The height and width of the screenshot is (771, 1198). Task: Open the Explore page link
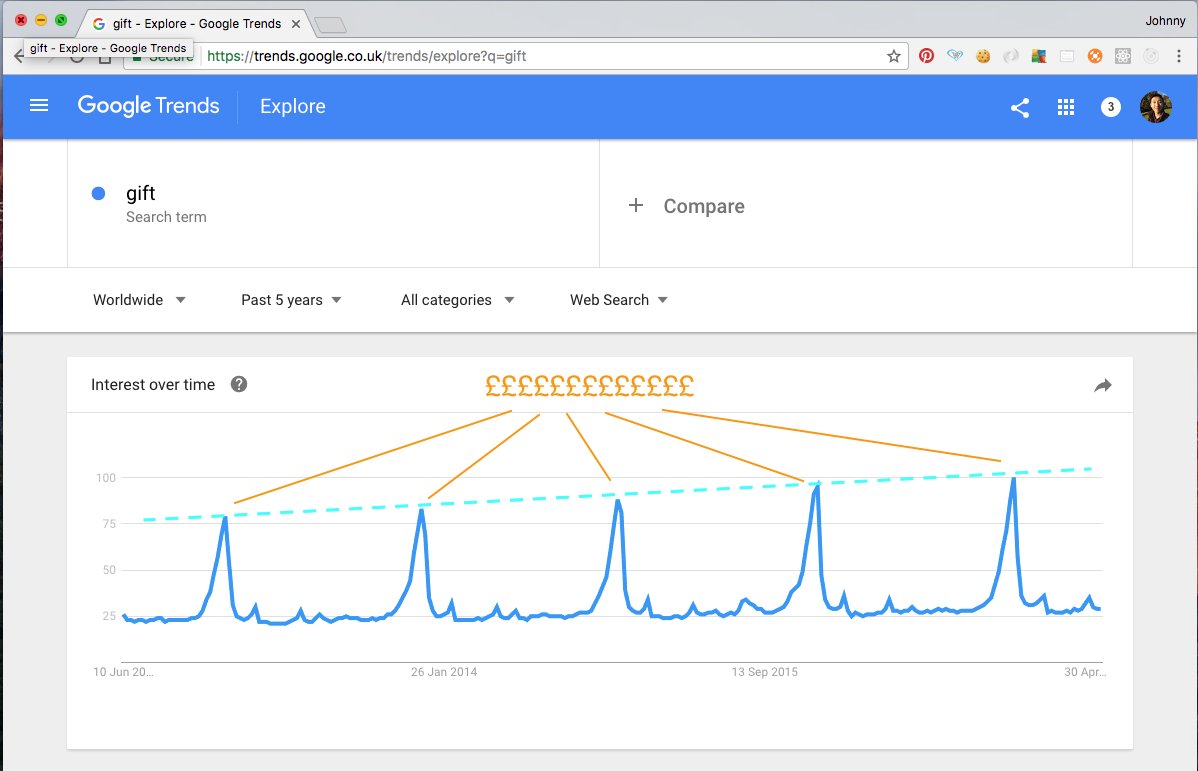point(293,106)
